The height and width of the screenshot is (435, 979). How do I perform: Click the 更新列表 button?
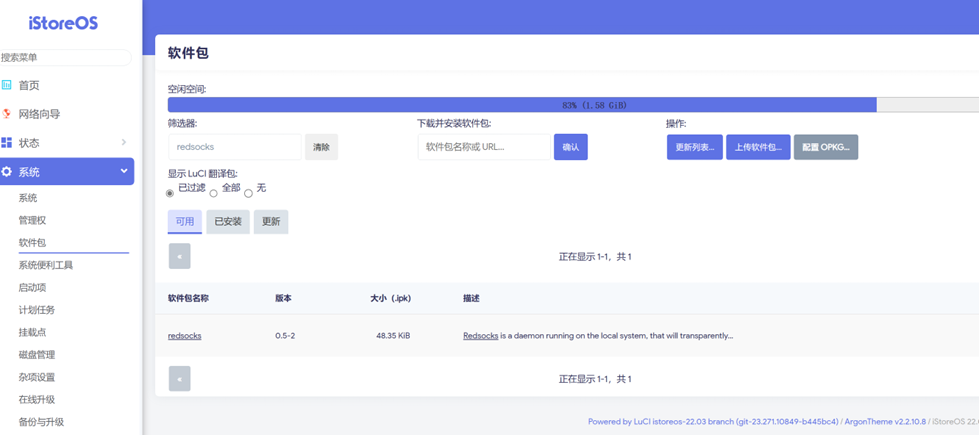click(694, 147)
